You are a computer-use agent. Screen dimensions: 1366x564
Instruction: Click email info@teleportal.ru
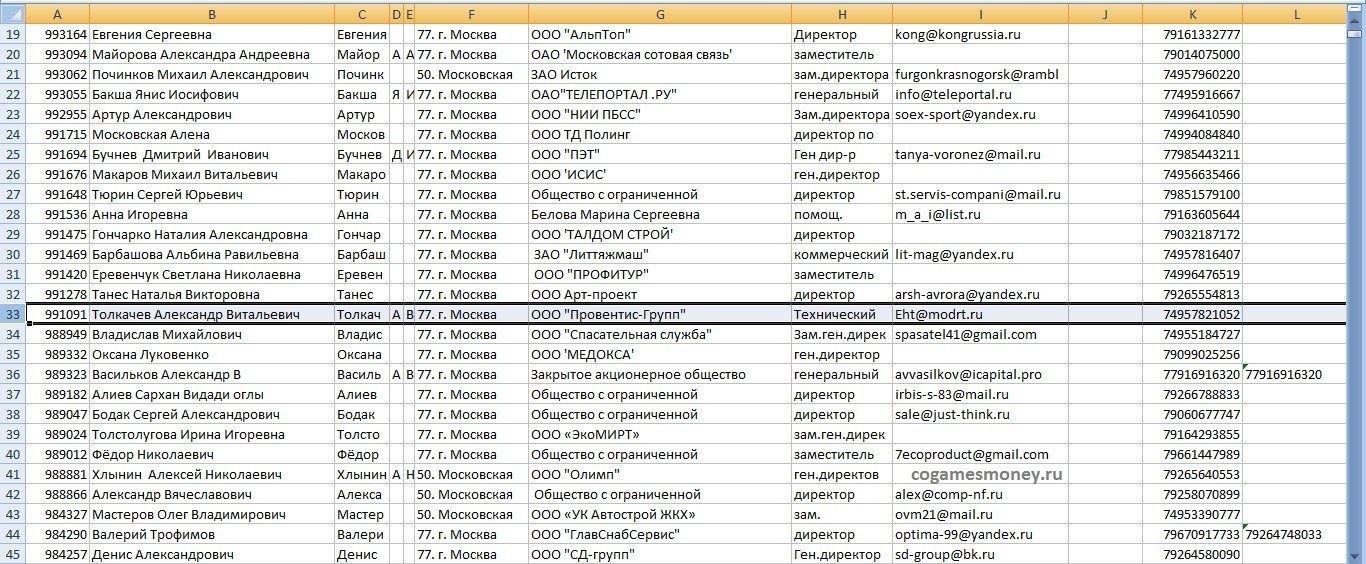[953, 94]
